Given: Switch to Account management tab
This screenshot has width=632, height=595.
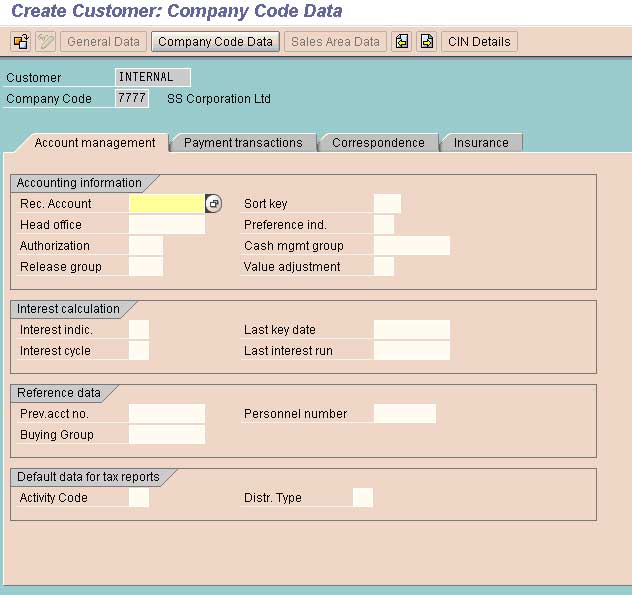Looking at the screenshot, I should [x=94, y=143].
